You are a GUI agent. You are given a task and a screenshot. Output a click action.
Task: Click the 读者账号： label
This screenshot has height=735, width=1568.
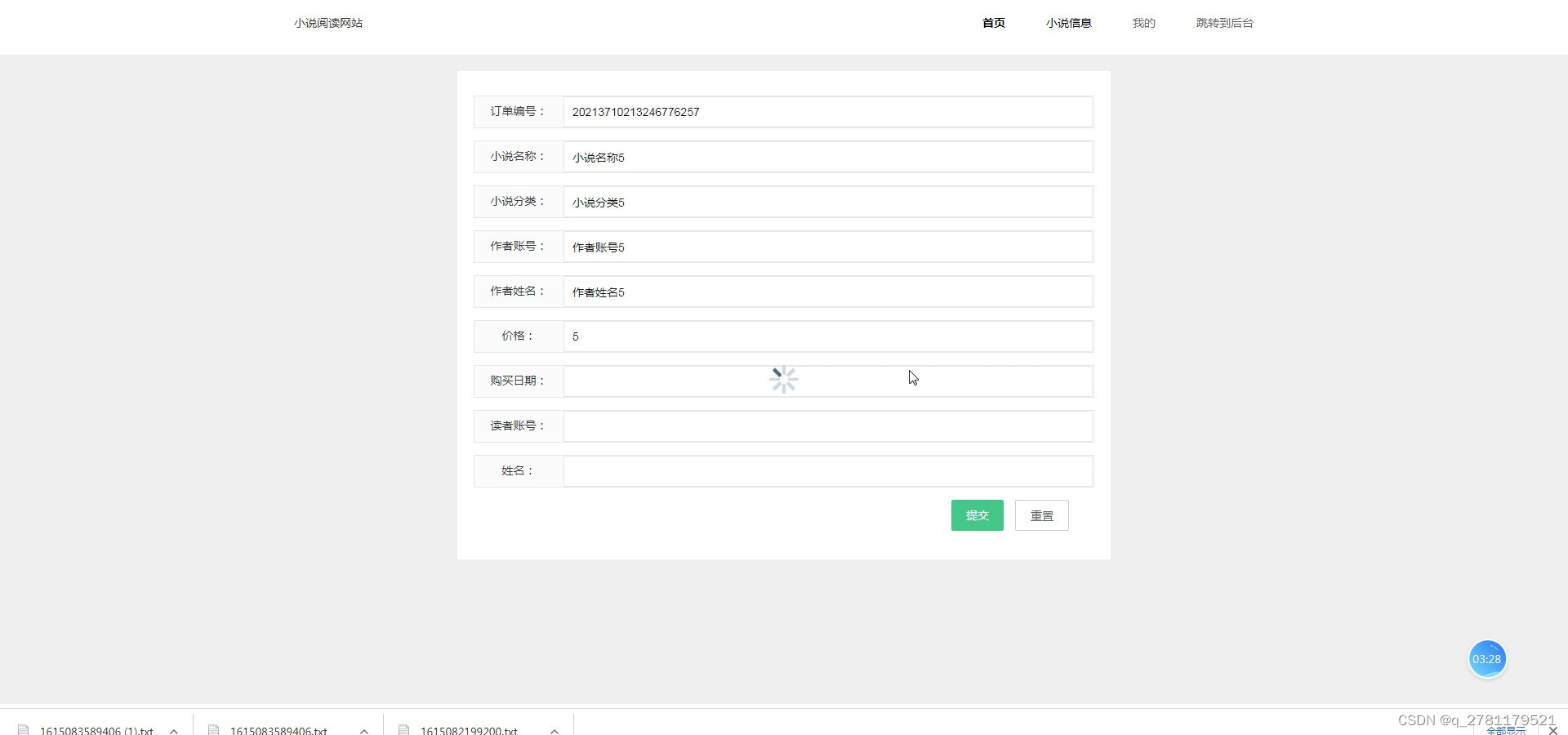[518, 426]
